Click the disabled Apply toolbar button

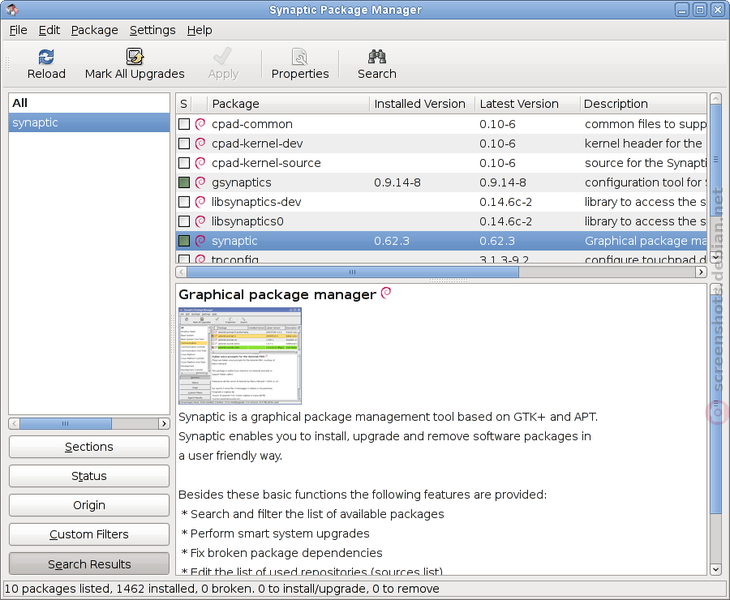(x=223, y=64)
